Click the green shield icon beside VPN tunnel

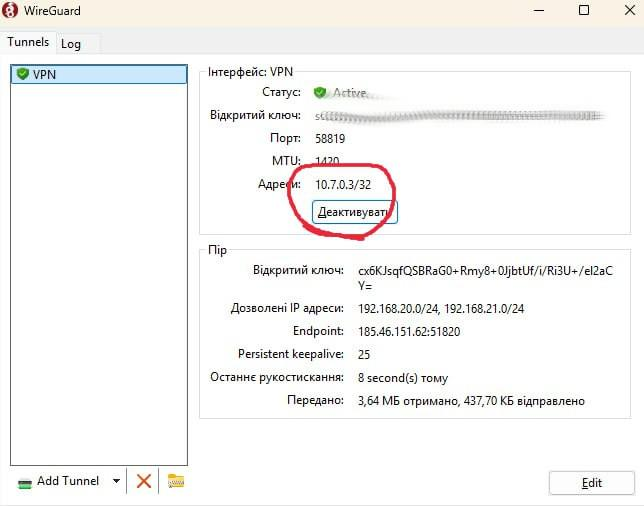[x=22, y=75]
